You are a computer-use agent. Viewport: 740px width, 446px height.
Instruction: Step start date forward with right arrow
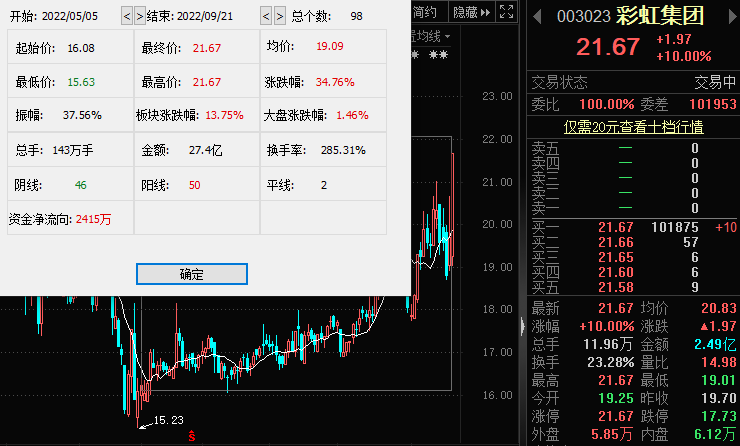pos(140,17)
